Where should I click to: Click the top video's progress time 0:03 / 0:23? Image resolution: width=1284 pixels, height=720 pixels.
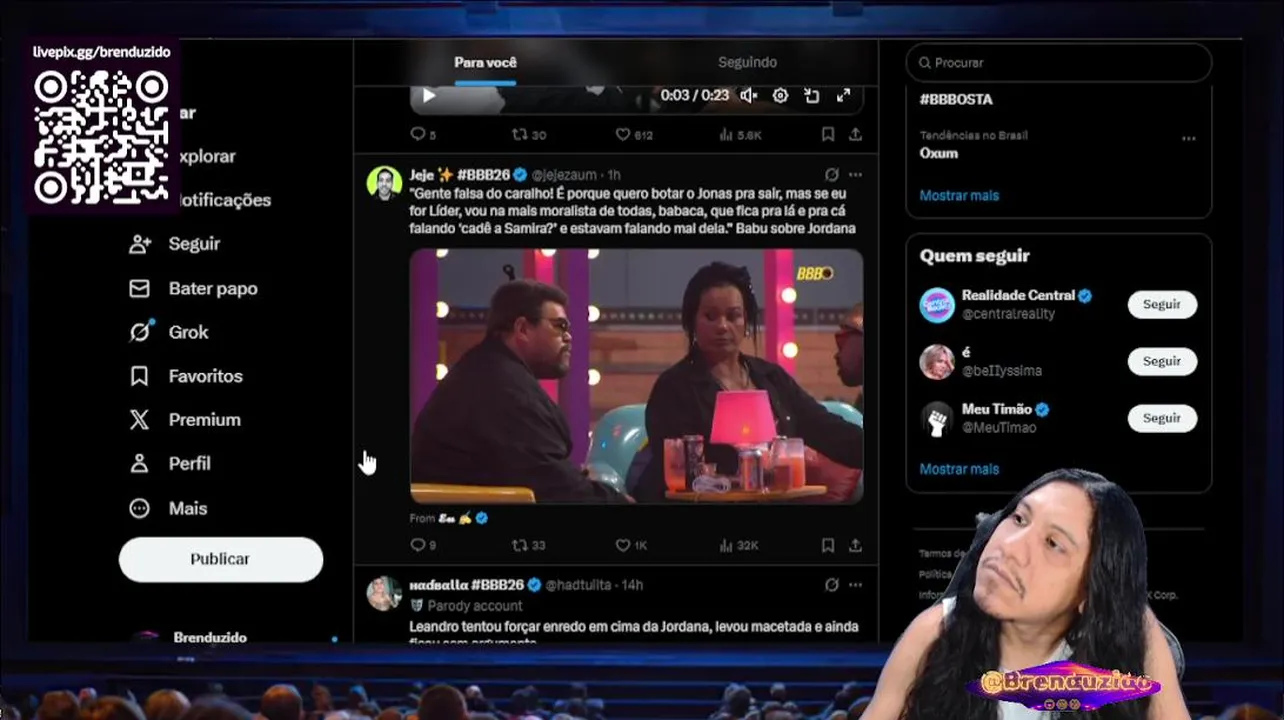[695, 96]
